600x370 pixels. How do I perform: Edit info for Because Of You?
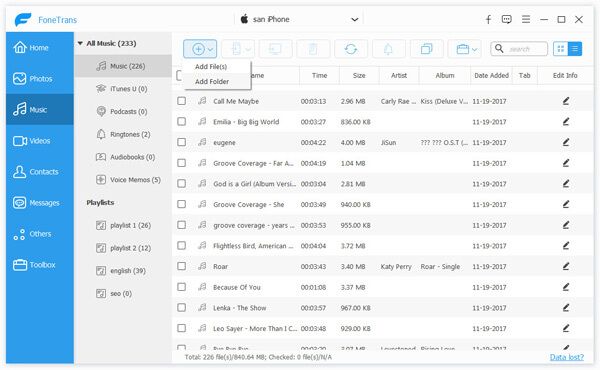(566, 287)
